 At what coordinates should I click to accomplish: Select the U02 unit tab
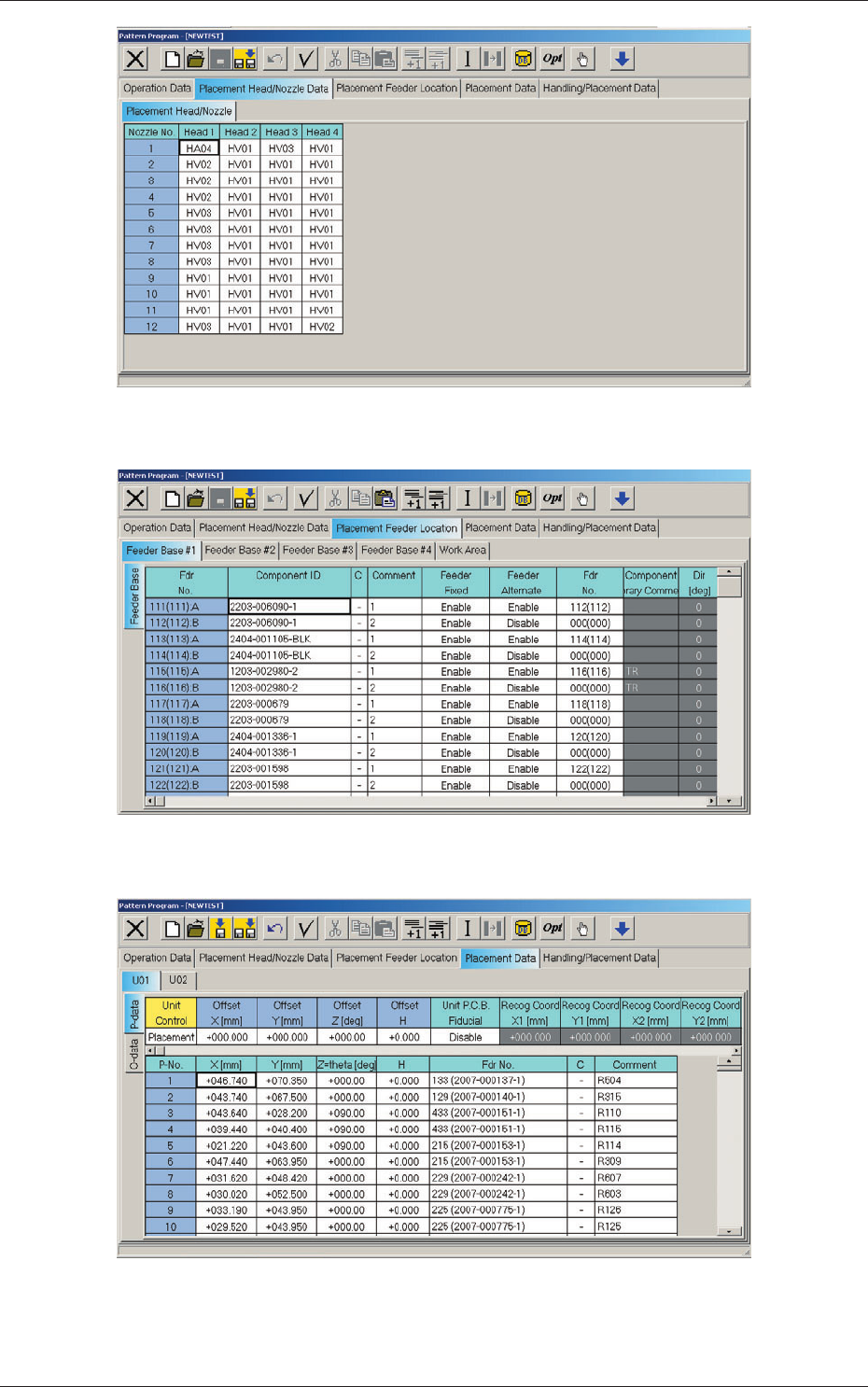tap(178, 980)
